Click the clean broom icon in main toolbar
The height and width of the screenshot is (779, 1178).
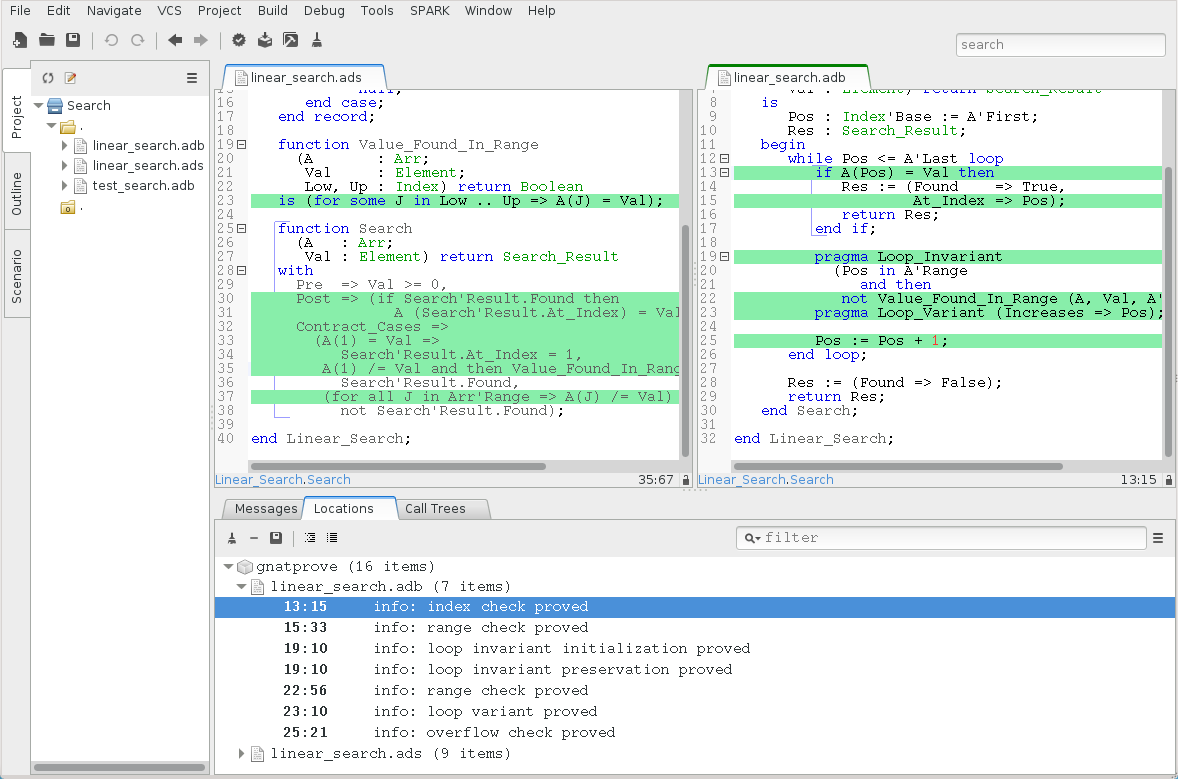click(317, 41)
